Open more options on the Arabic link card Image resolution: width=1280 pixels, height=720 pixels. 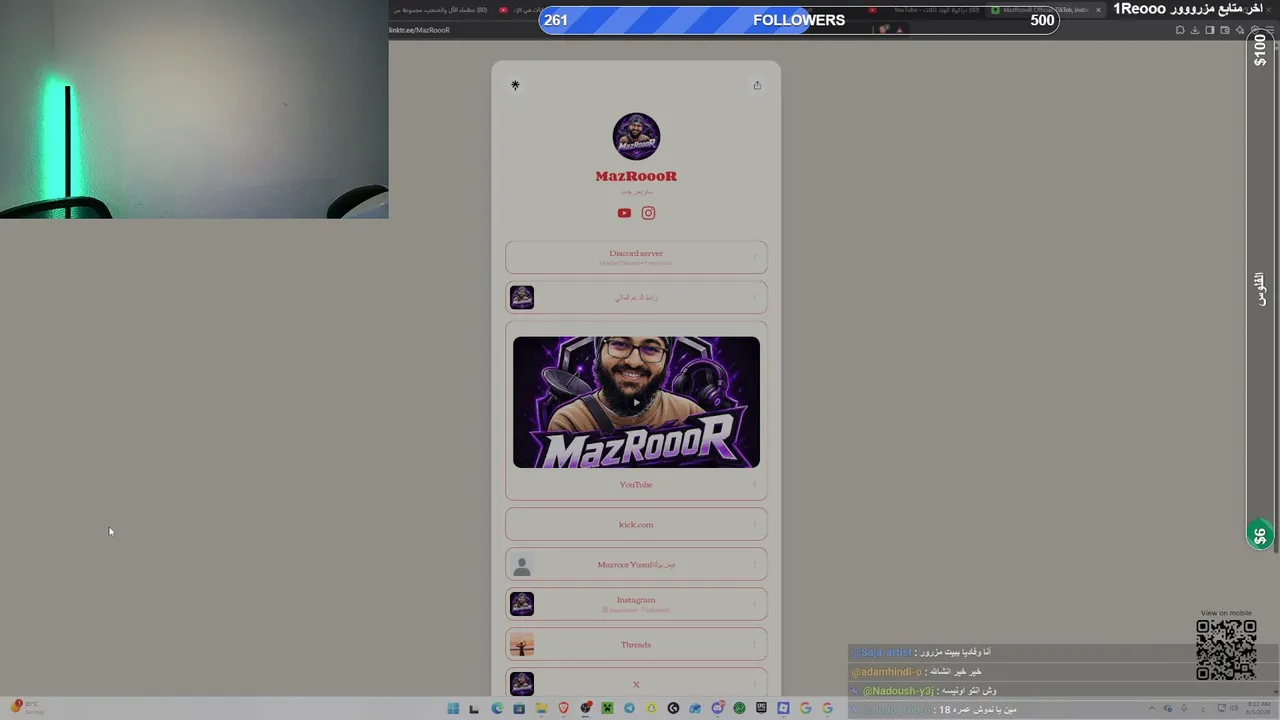pos(755,297)
